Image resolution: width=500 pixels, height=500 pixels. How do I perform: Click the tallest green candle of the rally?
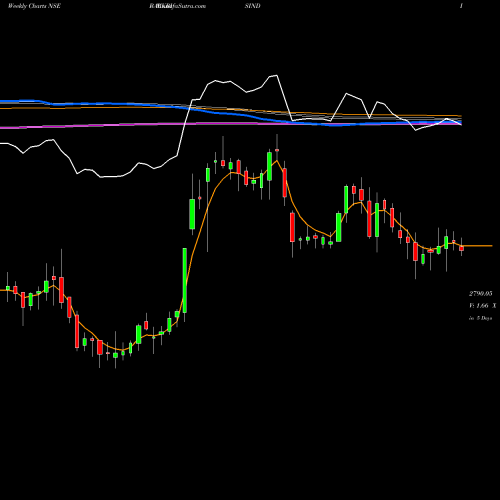tap(185, 280)
